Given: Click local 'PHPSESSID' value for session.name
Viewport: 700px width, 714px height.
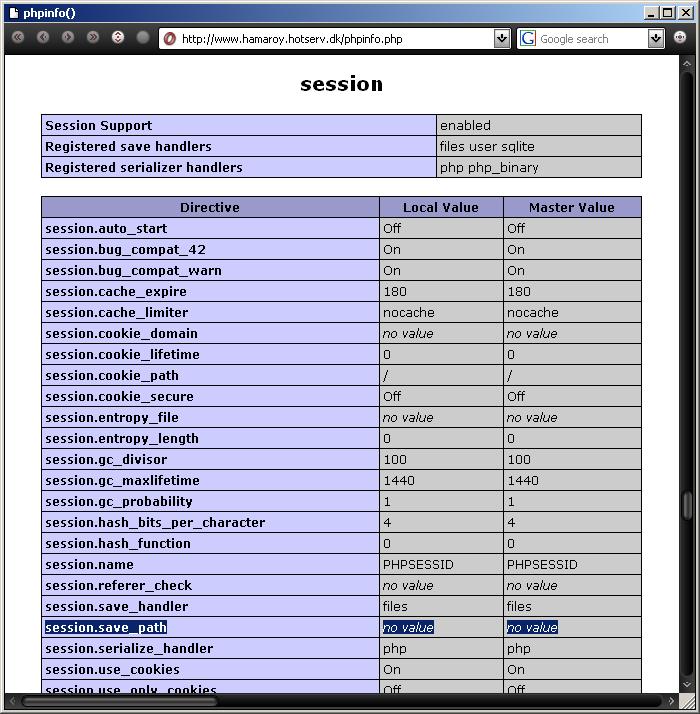Looking at the screenshot, I should [x=418, y=565].
